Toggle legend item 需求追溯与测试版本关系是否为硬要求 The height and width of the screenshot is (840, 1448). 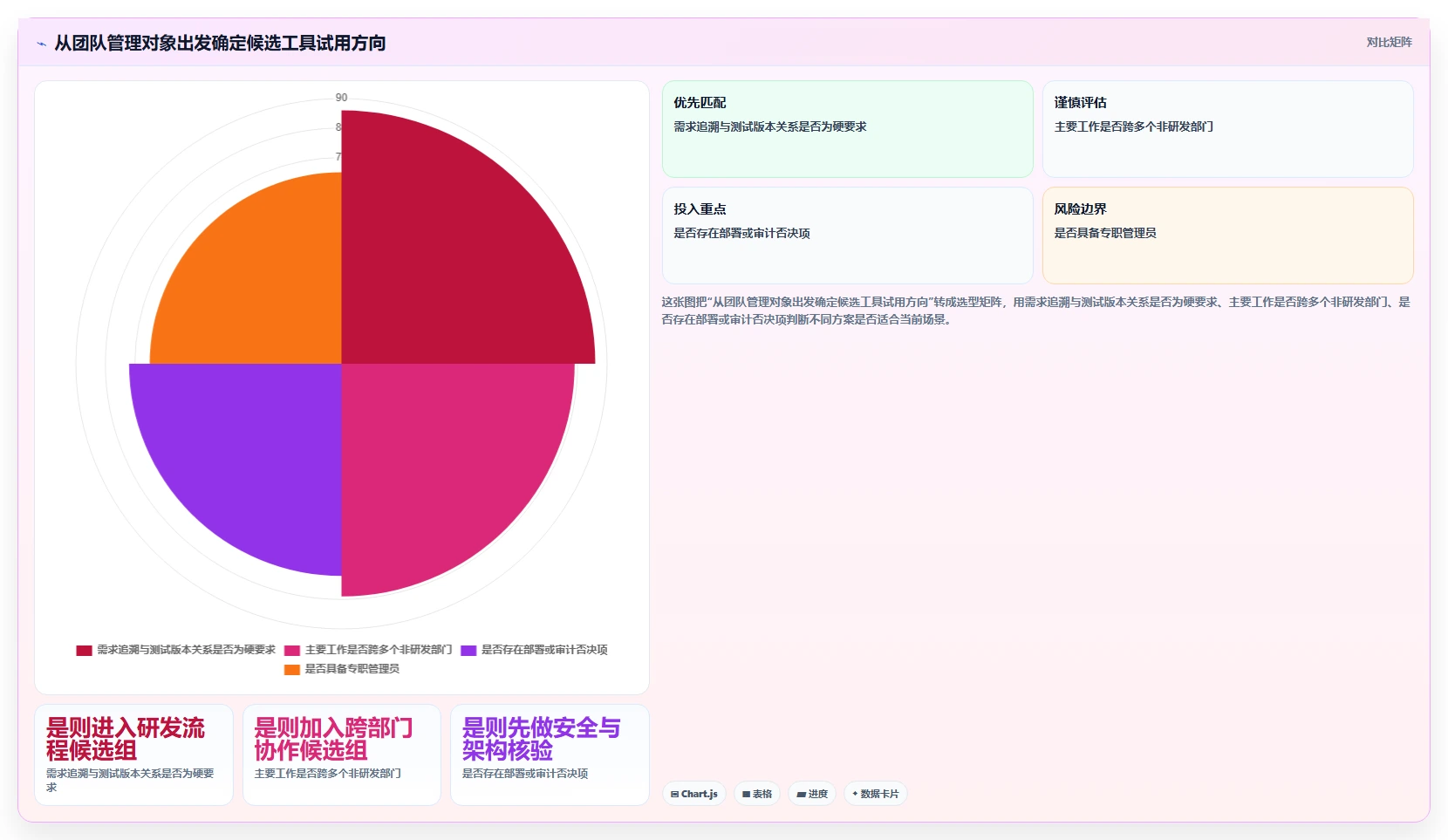(176, 650)
